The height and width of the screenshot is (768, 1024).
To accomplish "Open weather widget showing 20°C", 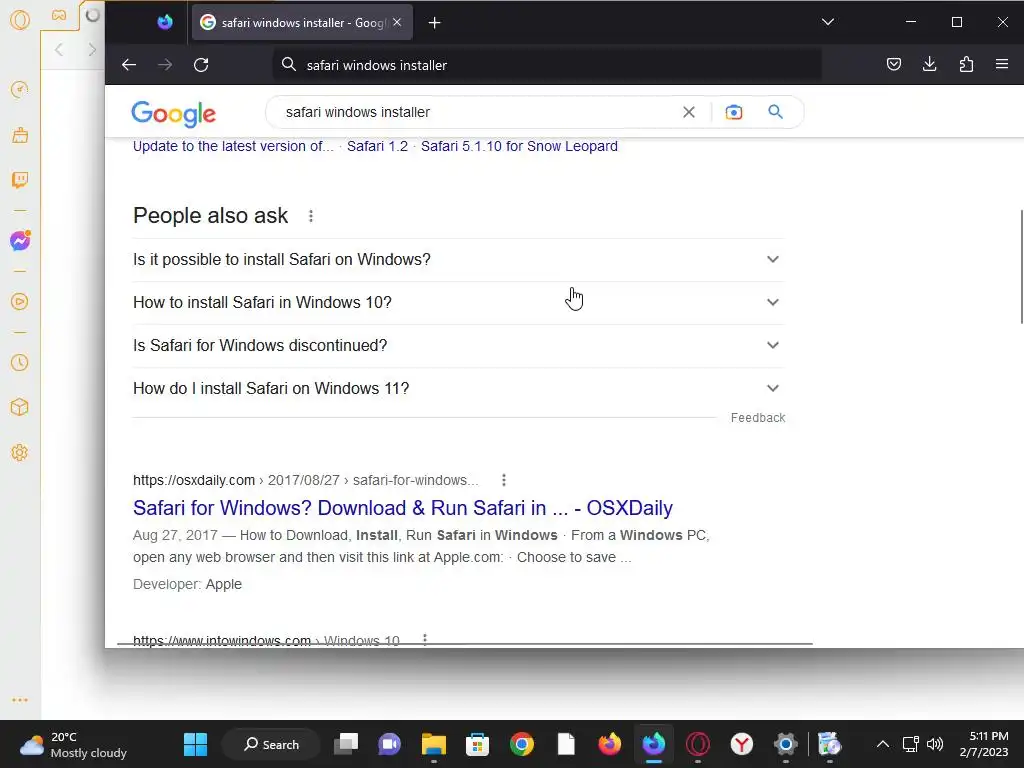I will pyautogui.click(x=73, y=745).
